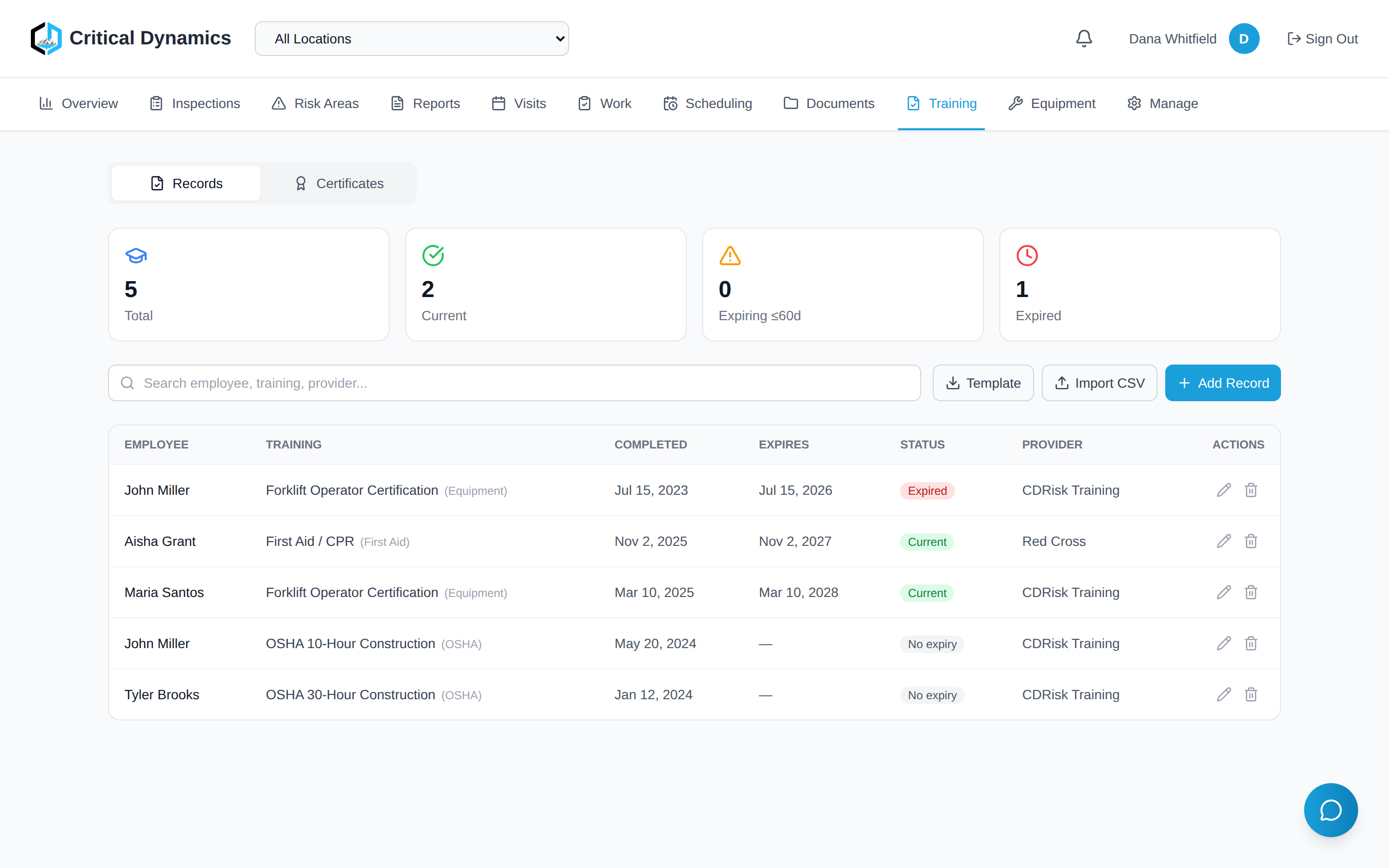Open the Visits tab
Image resolution: width=1389 pixels, height=868 pixels.
519,103
